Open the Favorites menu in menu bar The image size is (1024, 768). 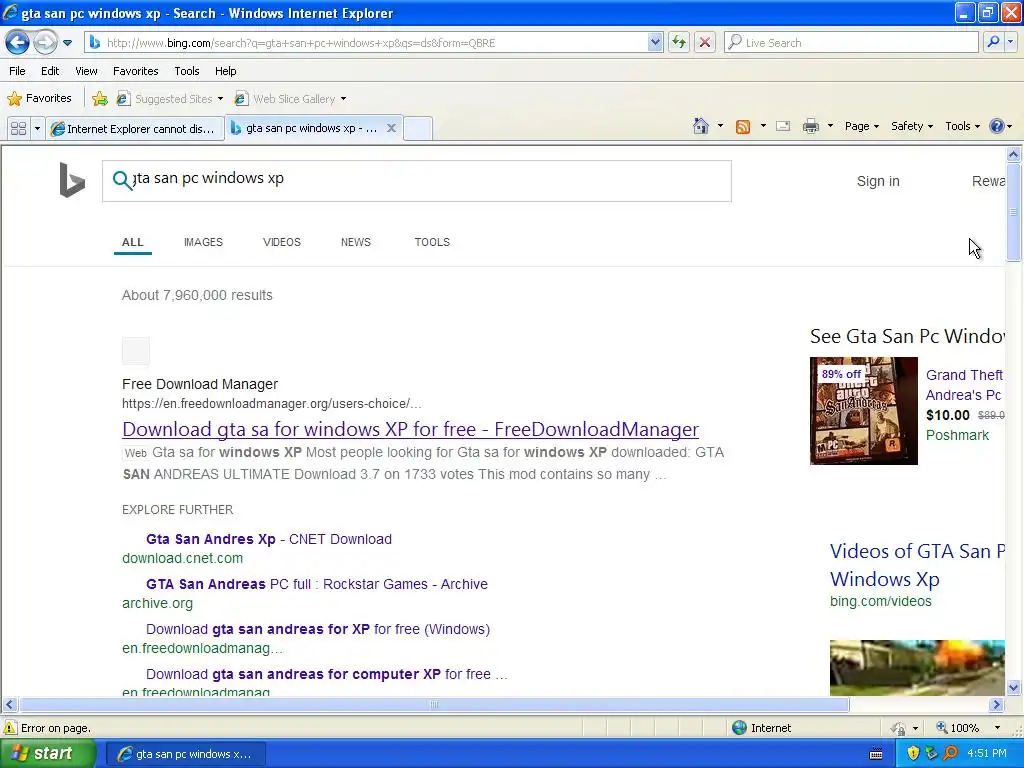[135, 71]
